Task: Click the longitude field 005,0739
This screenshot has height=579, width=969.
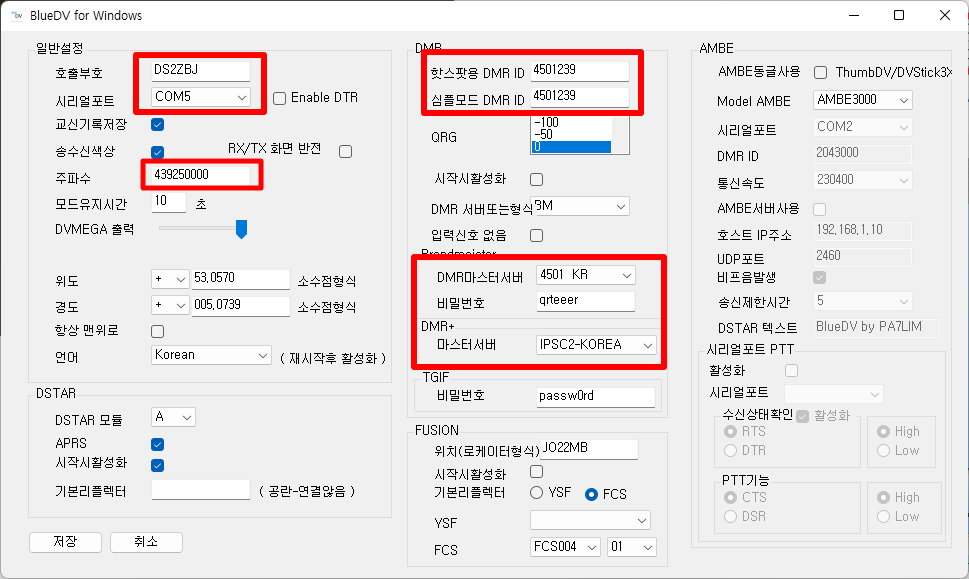Action: coord(240,306)
